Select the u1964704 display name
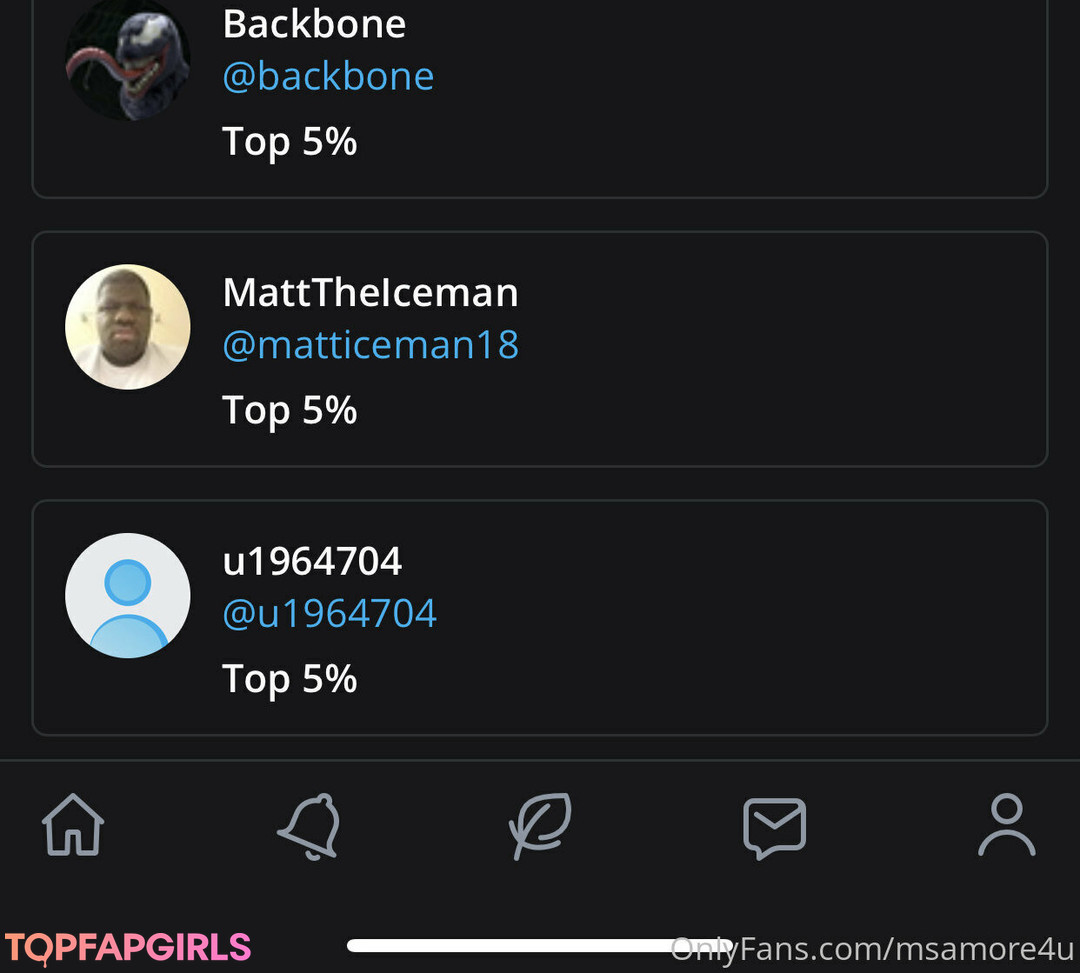This screenshot has width=1080, height=973. 312,561
